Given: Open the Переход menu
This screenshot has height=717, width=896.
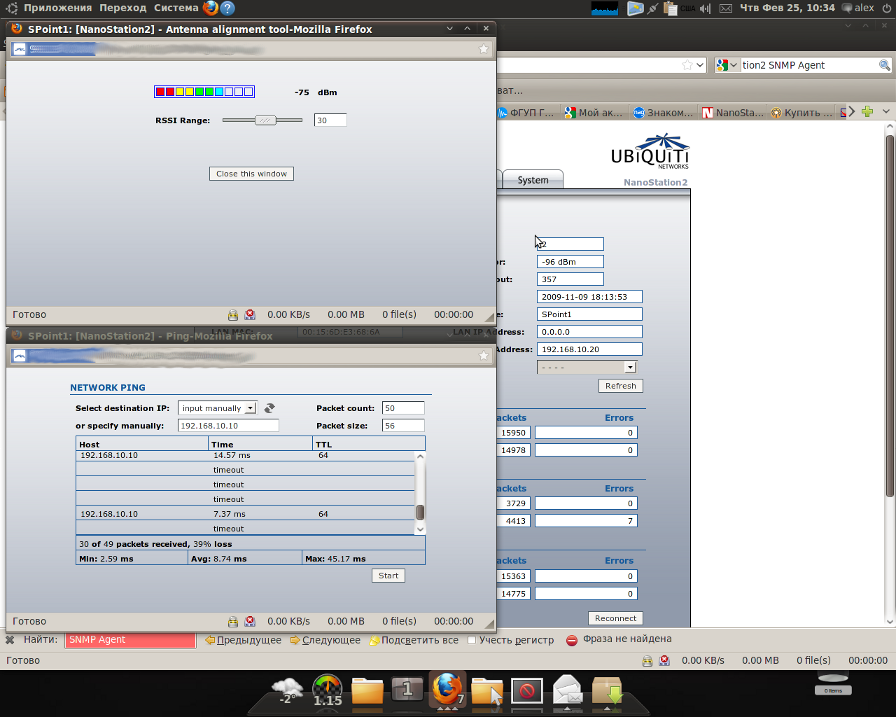Looking at the screenshot, I should (x=122, y=8).
